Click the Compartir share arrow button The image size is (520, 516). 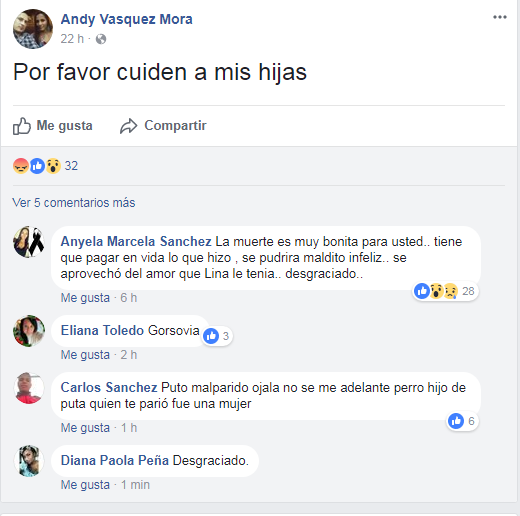(163, 126)
